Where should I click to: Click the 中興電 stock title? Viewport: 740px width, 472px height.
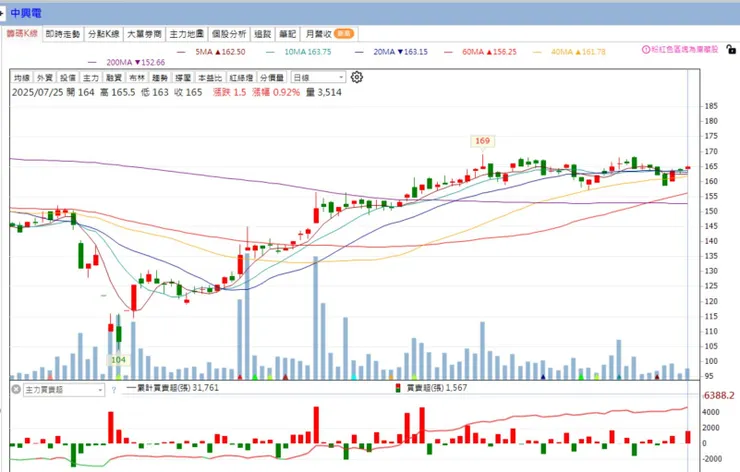tap(26, 13)
